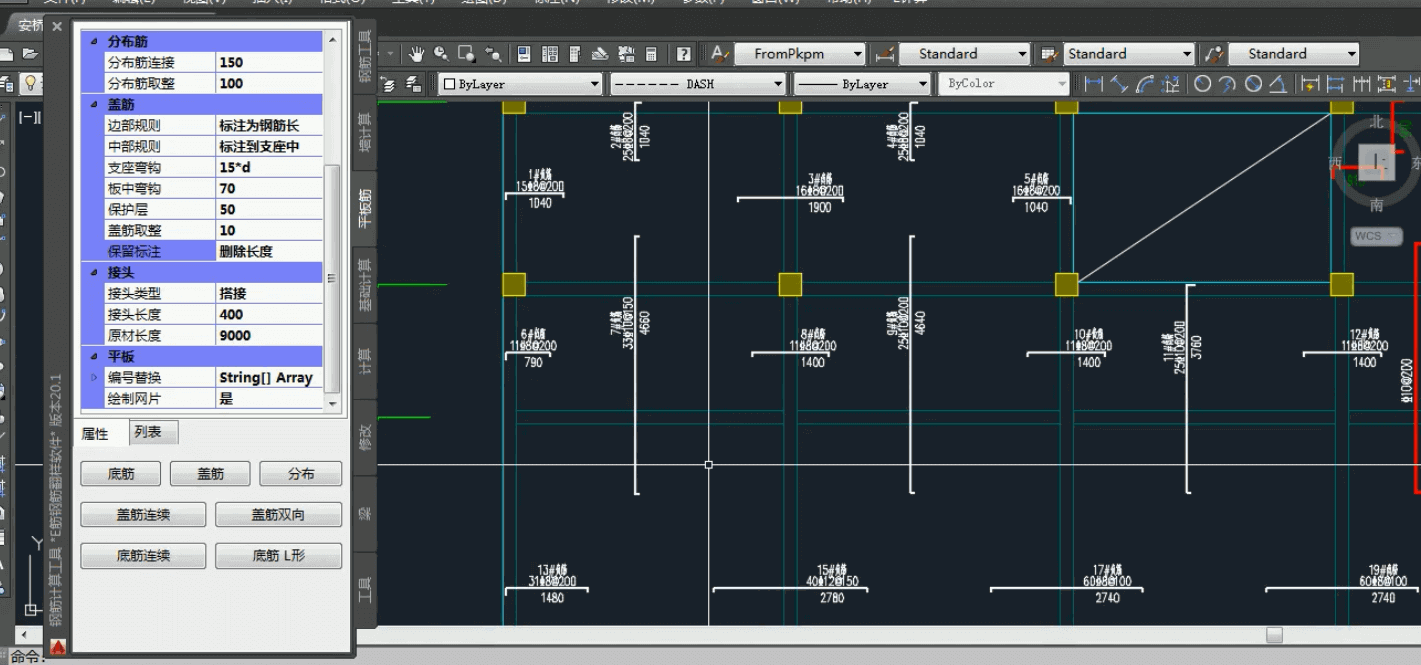Toggle the layer on/off lightbulb
Viewport: 1421px width, 665px height.
[x=30, y=83]
